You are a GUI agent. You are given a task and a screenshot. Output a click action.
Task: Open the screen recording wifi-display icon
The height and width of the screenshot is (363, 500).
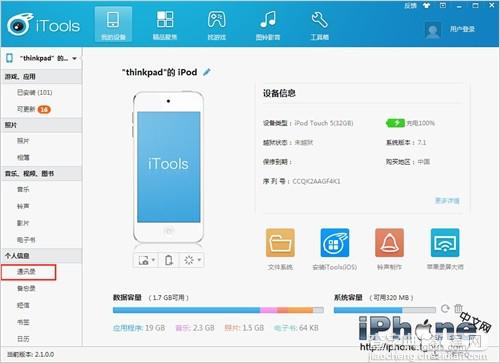(x=445, y=243)
